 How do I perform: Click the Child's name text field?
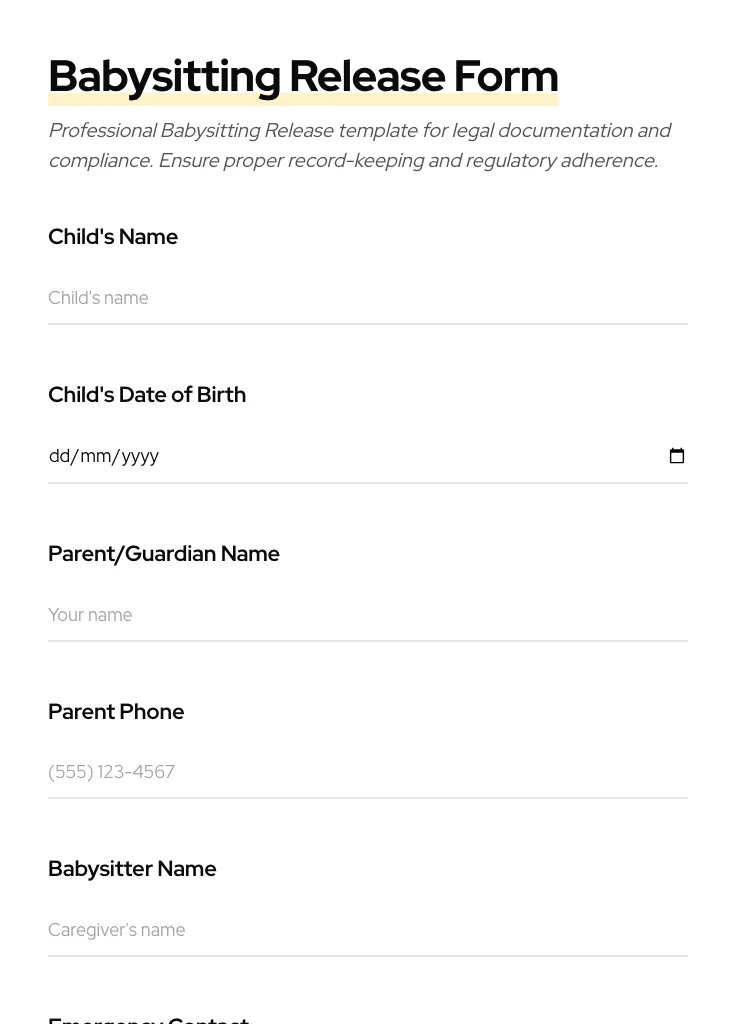(367, 298)
